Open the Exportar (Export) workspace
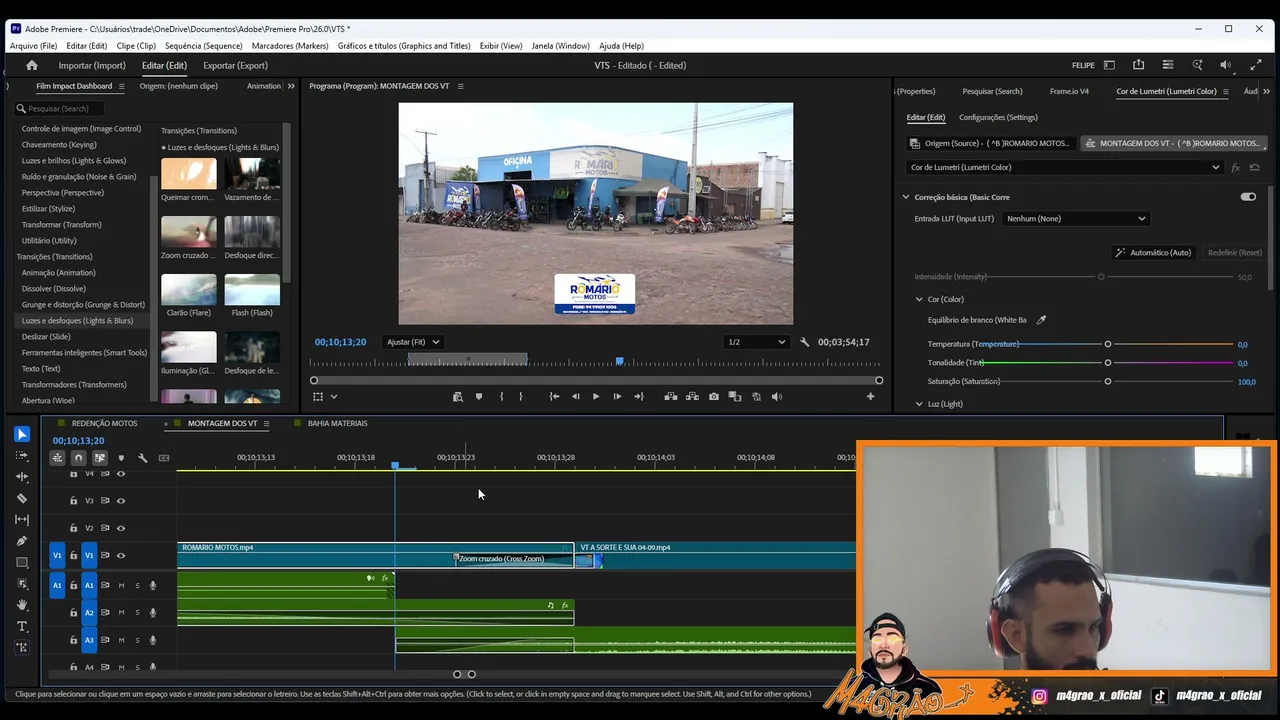This screenshot has height=720, width=1280. (x=235, y=66)
